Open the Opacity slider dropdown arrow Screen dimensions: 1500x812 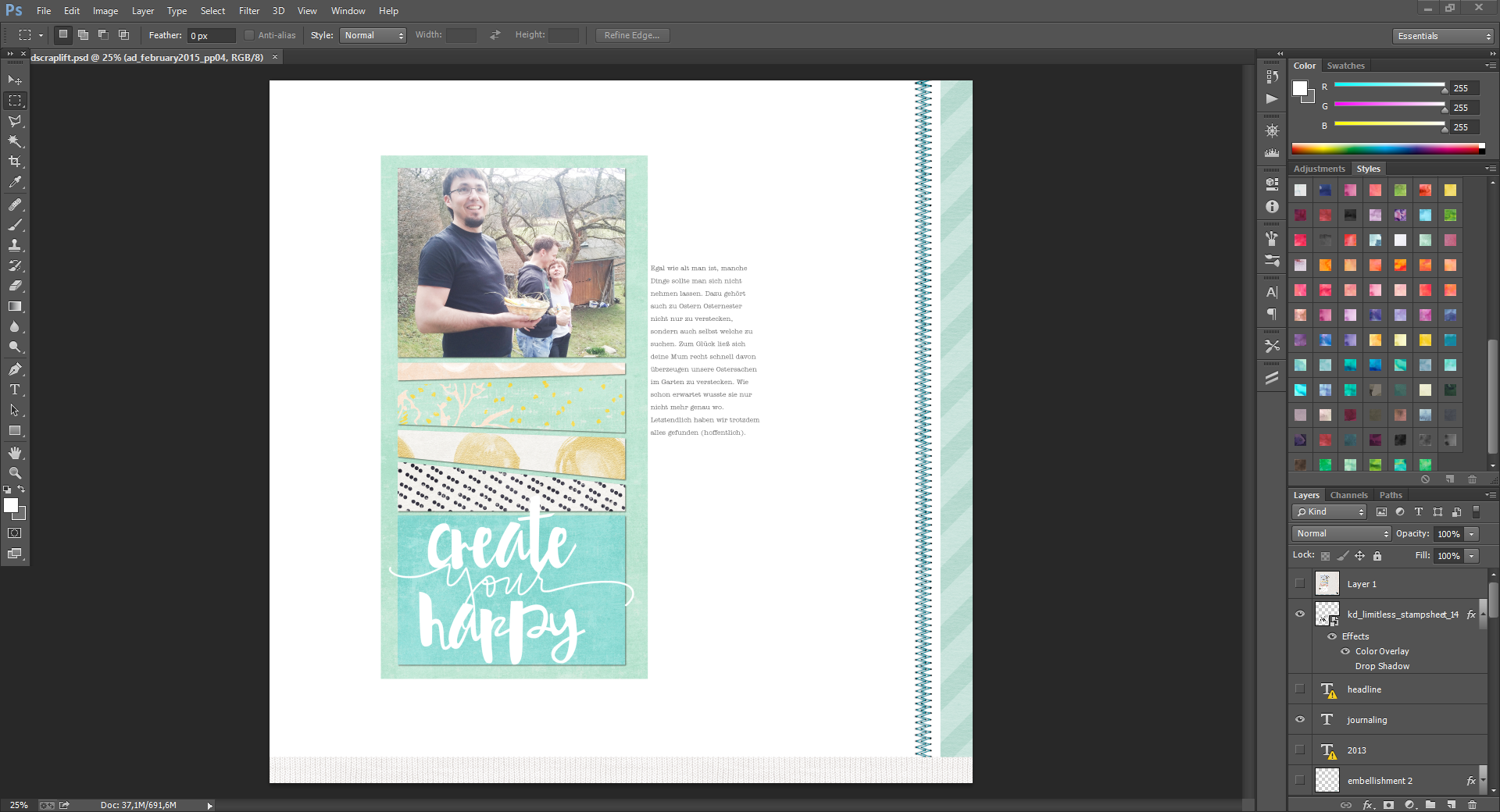[x=1472, y=534]
